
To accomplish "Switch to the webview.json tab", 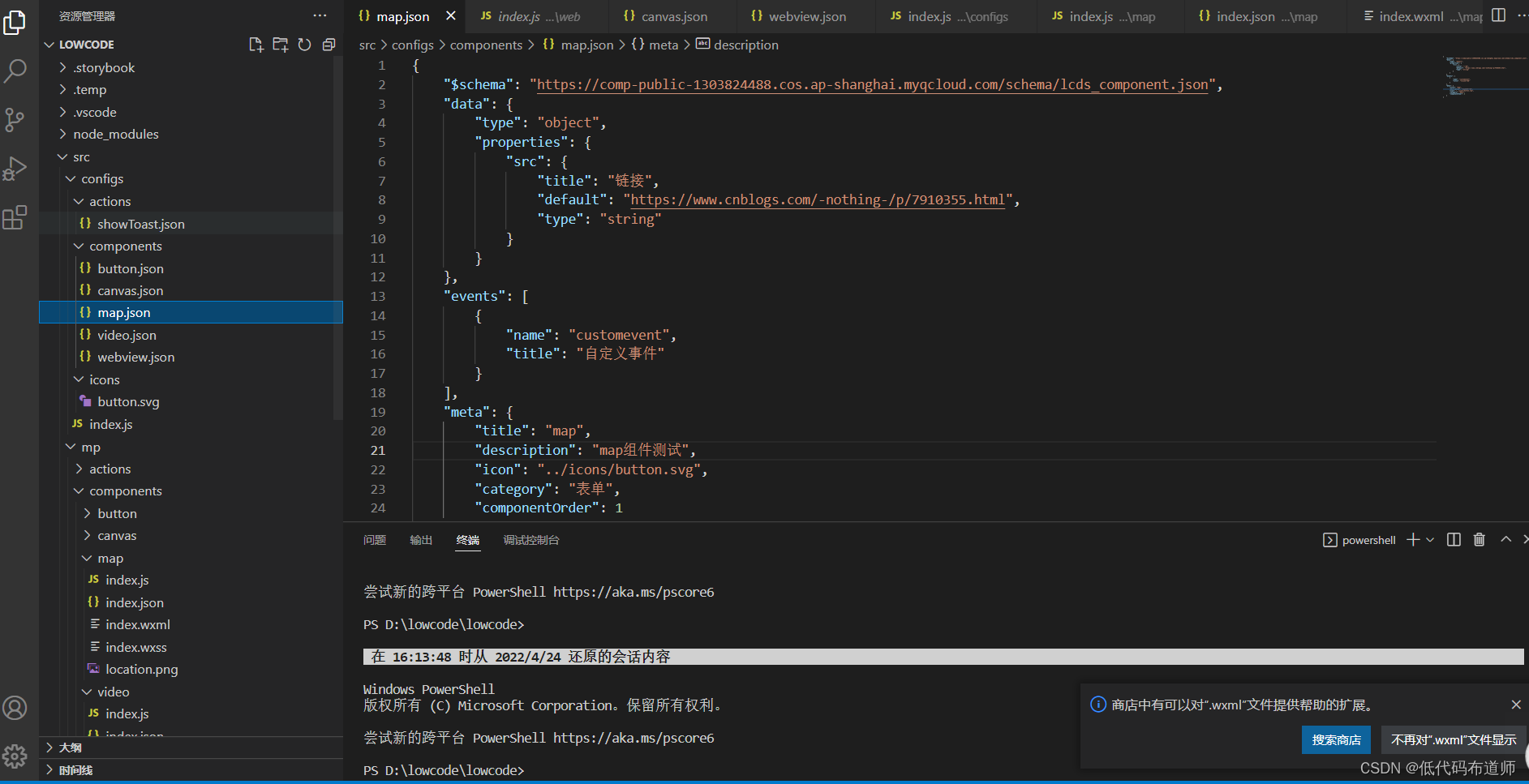I will [806, 16].
